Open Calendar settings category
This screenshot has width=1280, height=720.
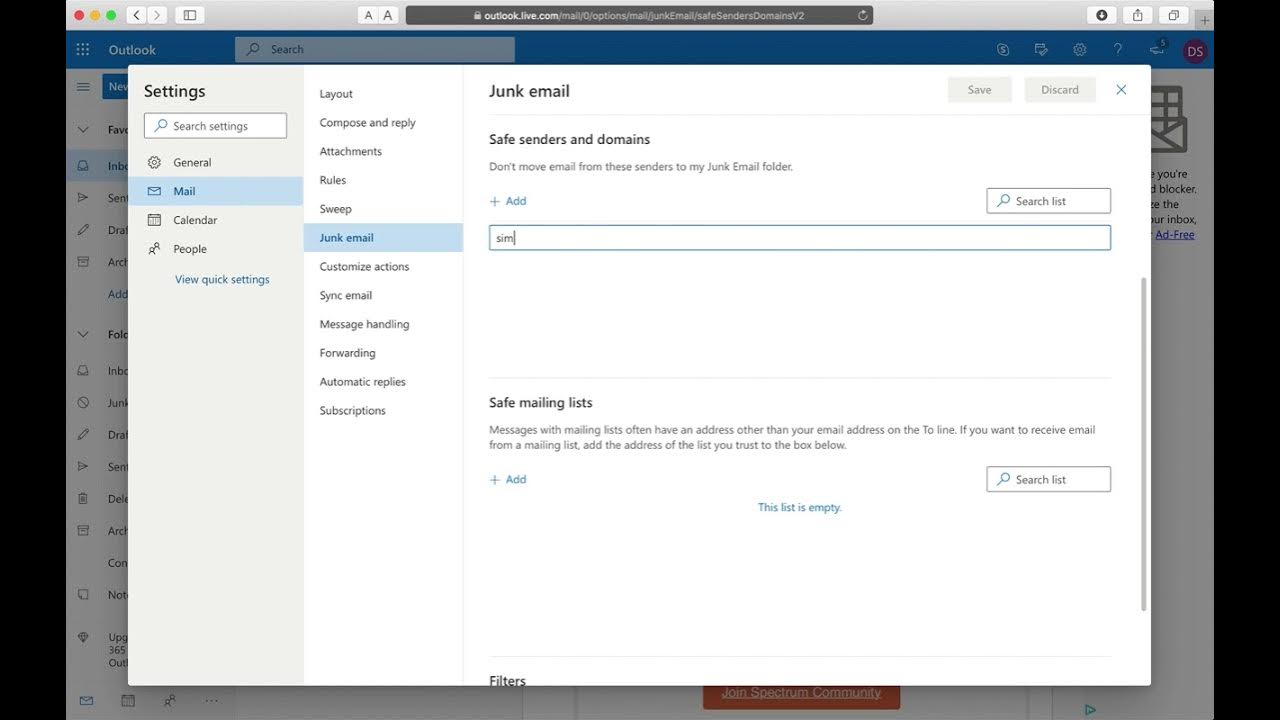(x=215, y=220)
